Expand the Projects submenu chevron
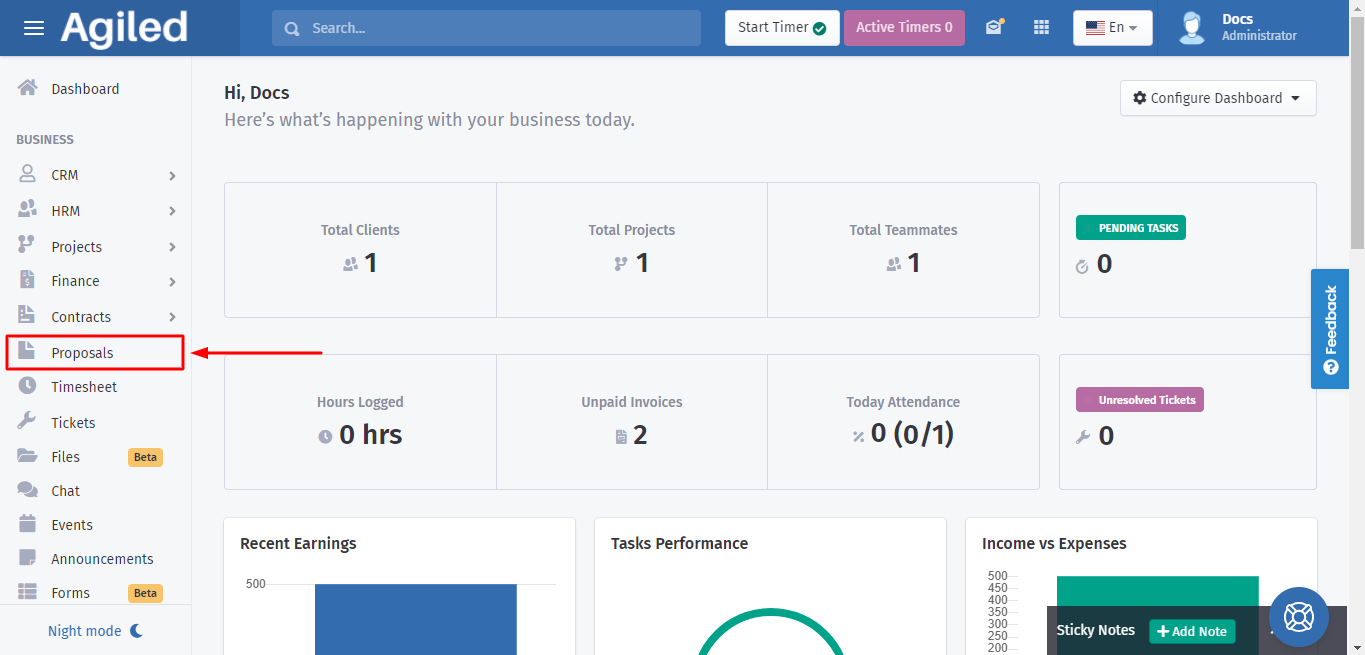This screenshot has width=1365, height=655. pyautogui.click(x=173, y=247)
